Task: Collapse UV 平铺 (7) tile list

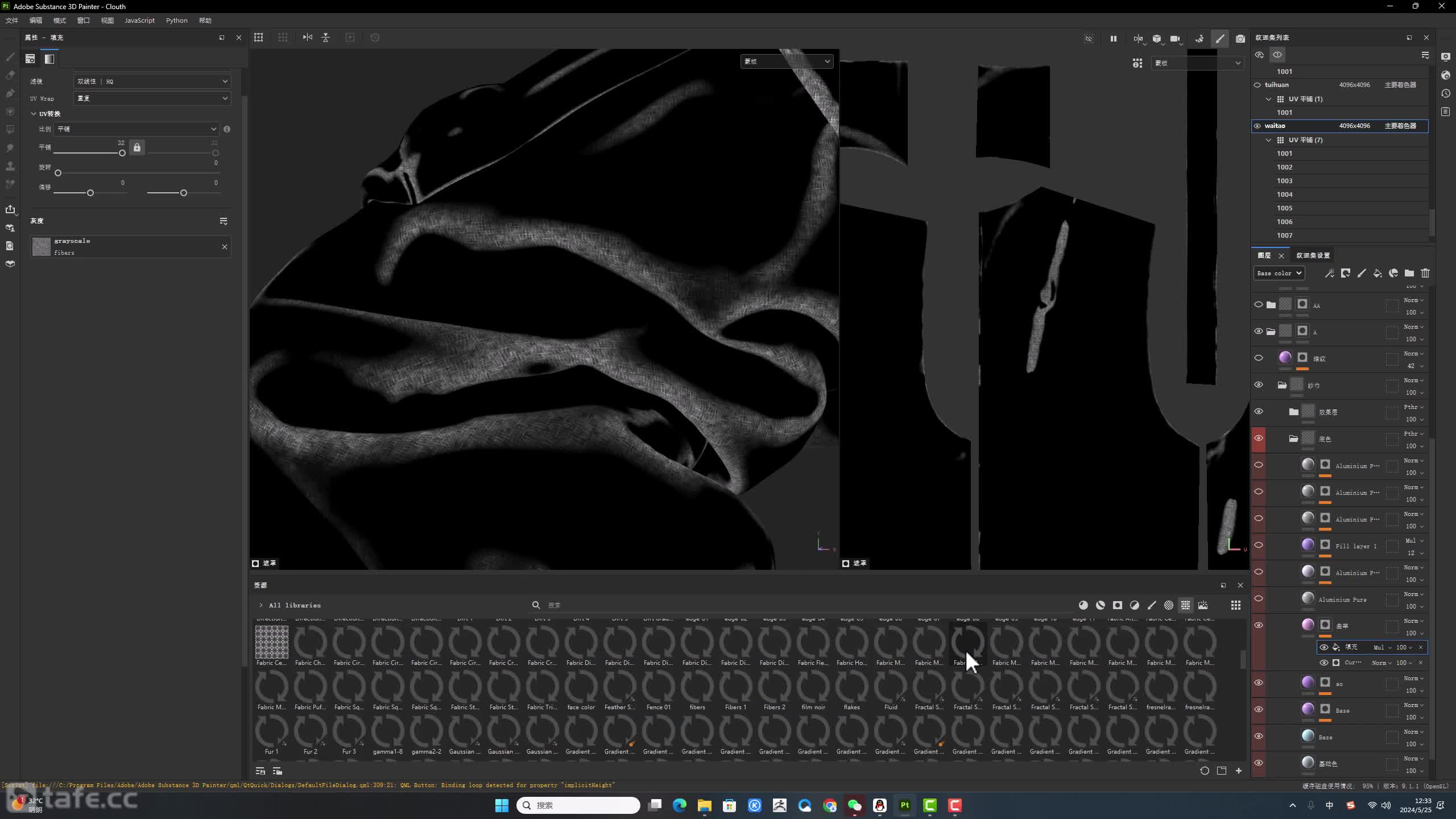Action: click(x=1268, y=140)
